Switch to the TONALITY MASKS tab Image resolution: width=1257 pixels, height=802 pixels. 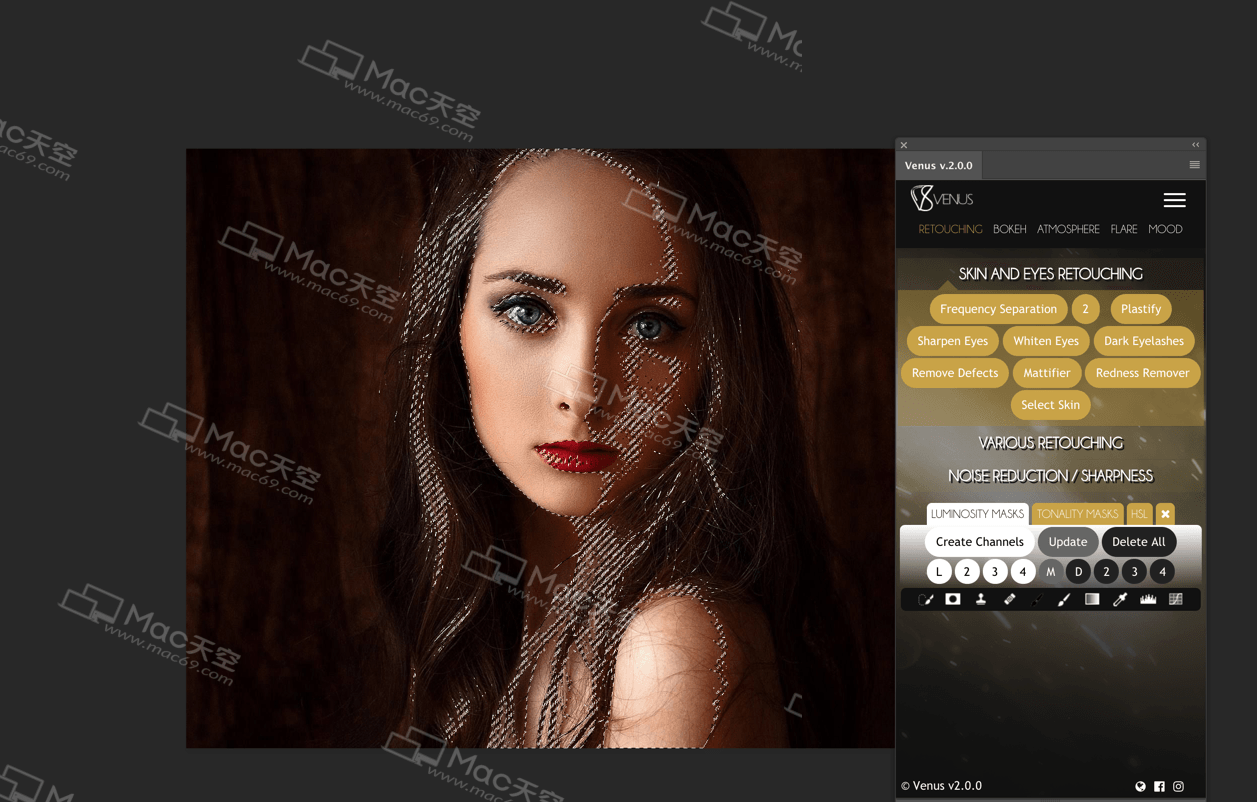1077,513
